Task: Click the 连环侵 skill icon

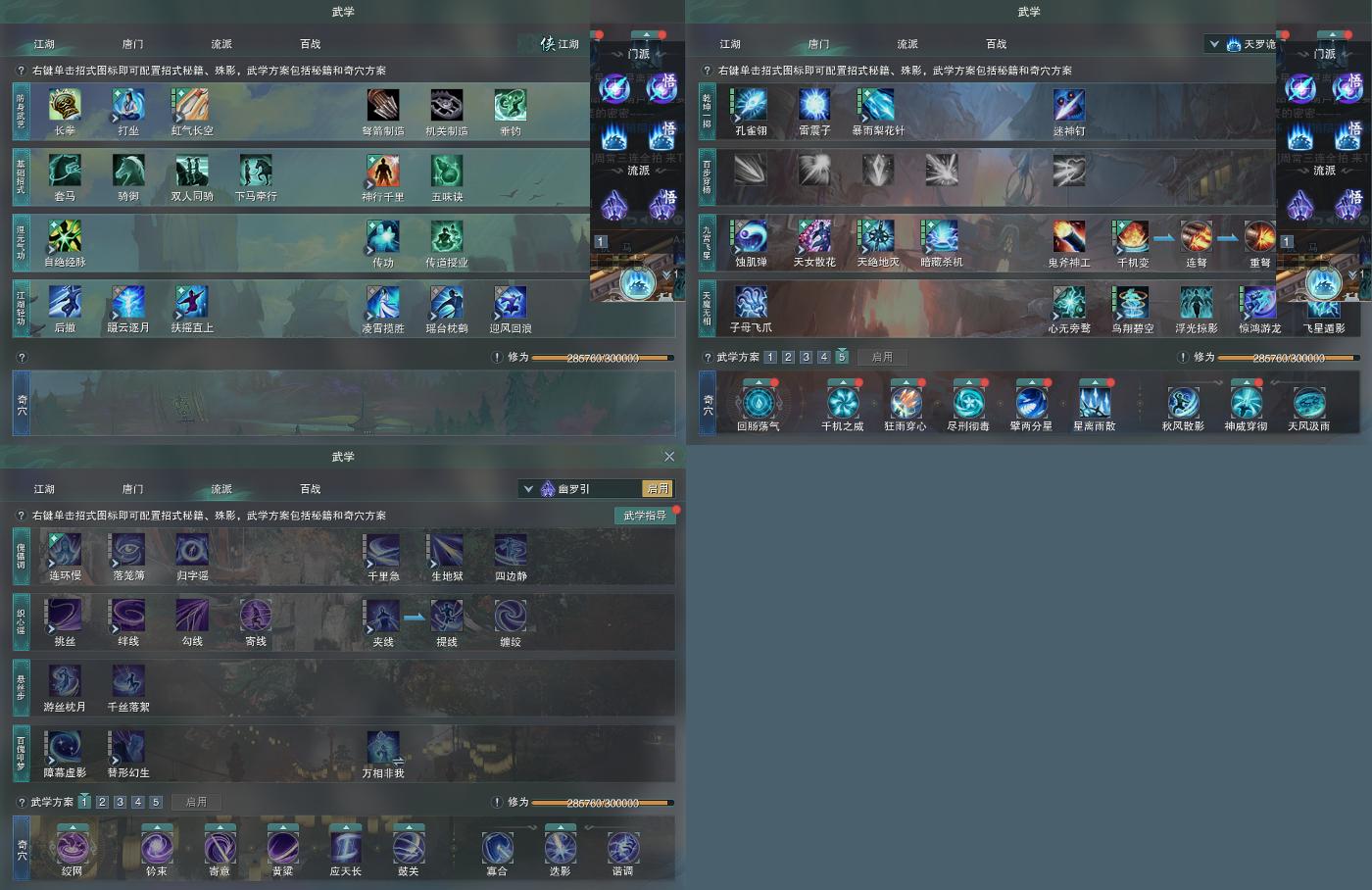Action: 65,550
